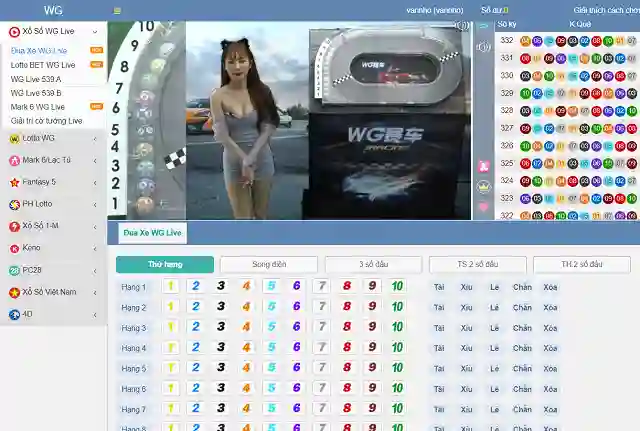640x431 pixels.
Task: Click the Keno sidebar icon
Action: [x=15, y=249]
